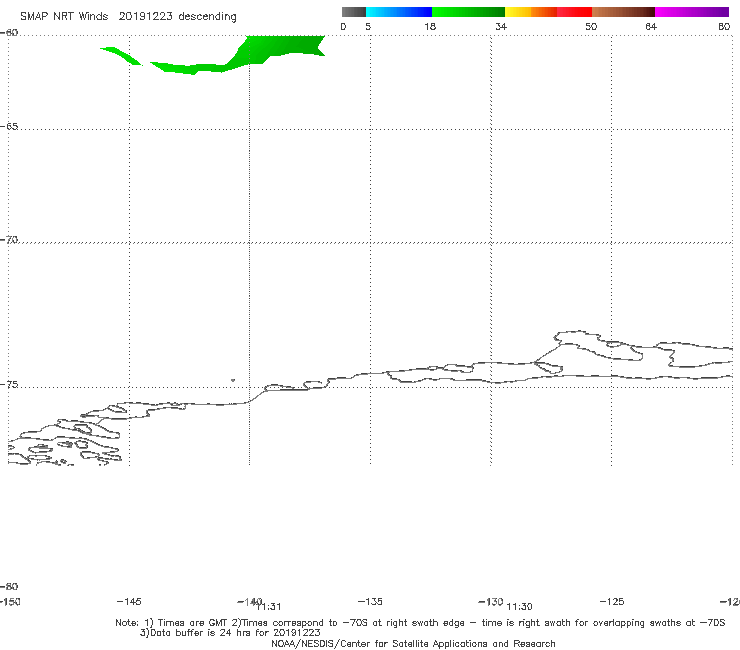Click the magenta segment of the color bar
The image size is (740, 650).
coord(692,12)
